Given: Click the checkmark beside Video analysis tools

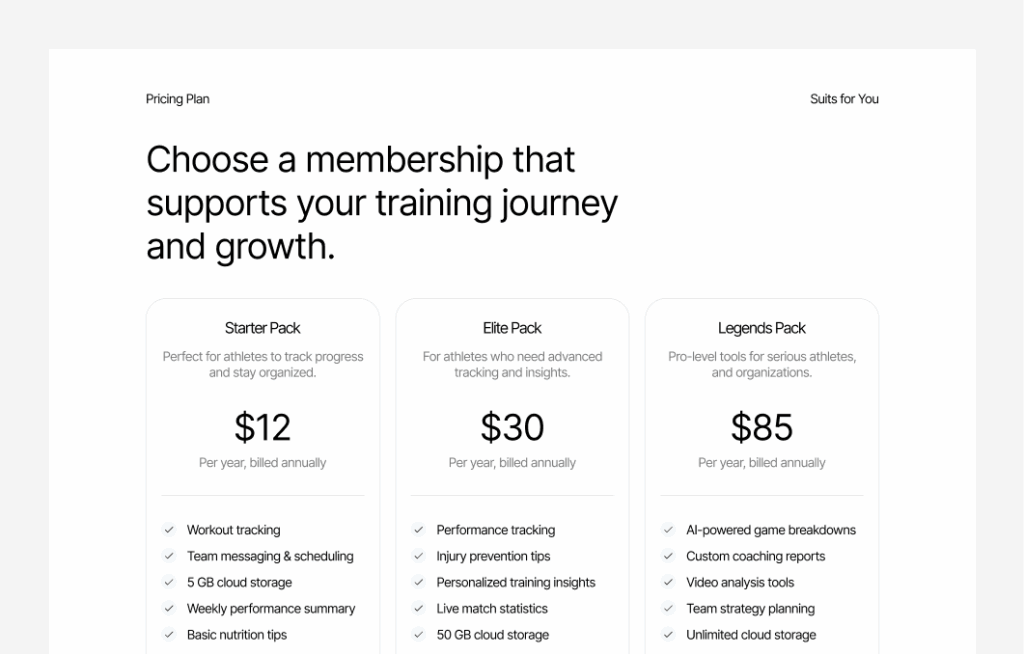Looking at the screenshot, I should click(668, 582).
